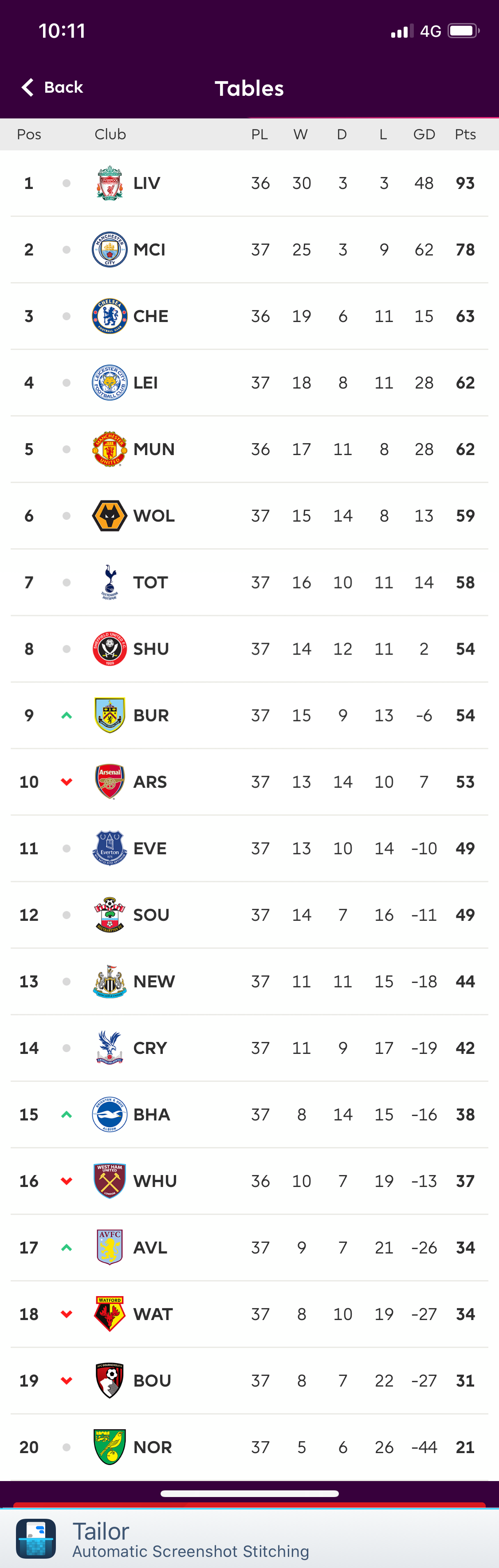The width and height of the screenshot is (499, 1568).
Task: Click Burnley's green up arrow
Action: (67, 715)
